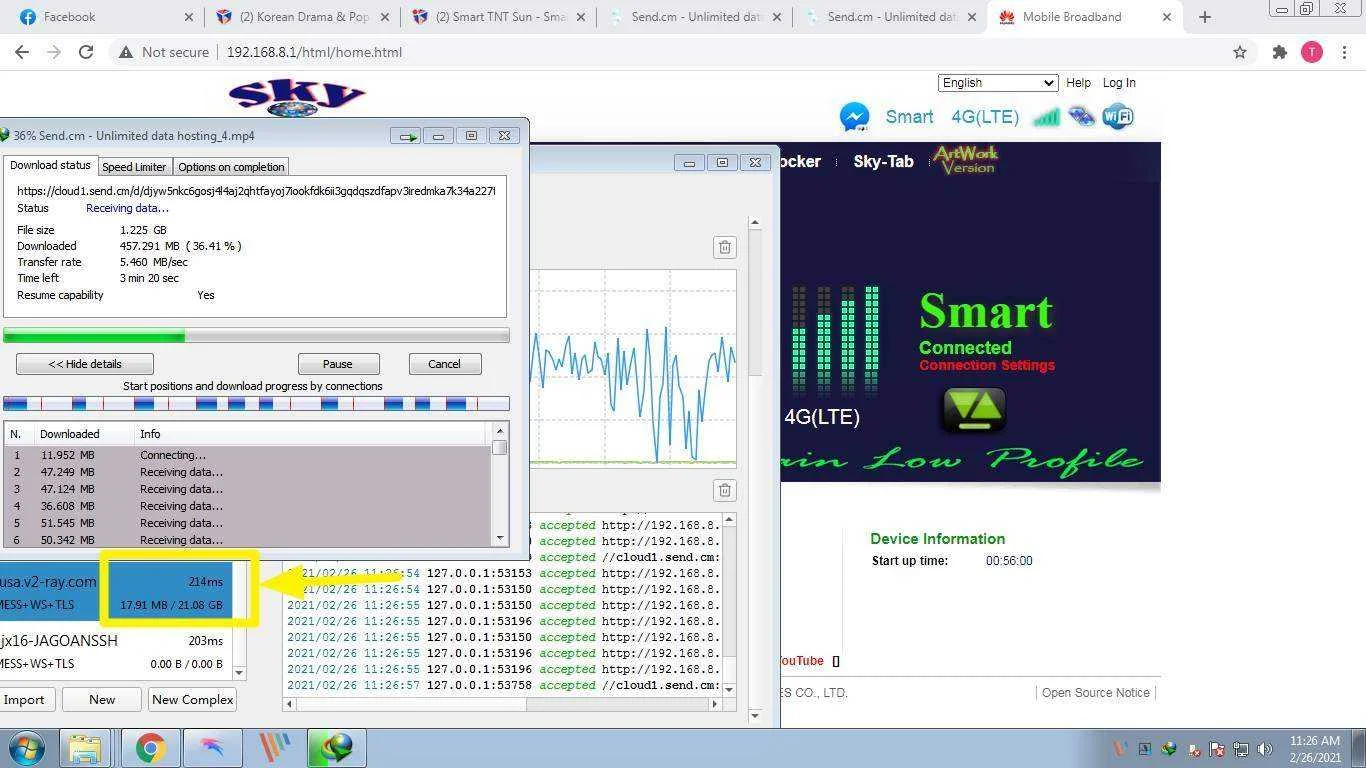The width and height of the screenshot is (1366, 768).
Task: Open File Explorer from the taskbar
Action: pos(85,748)
